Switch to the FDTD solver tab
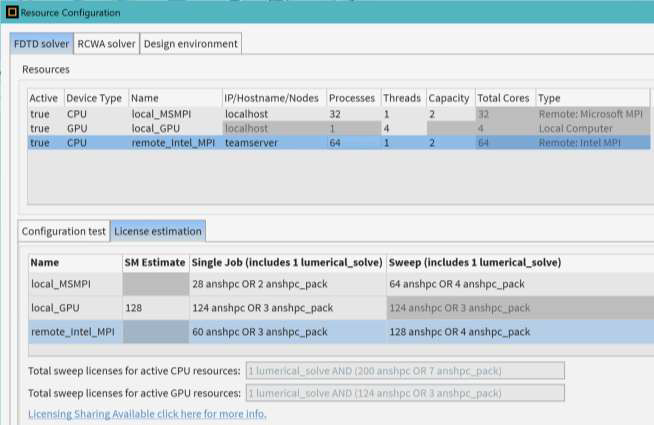Screen dimensions: 654x425 tap(42, 44)
